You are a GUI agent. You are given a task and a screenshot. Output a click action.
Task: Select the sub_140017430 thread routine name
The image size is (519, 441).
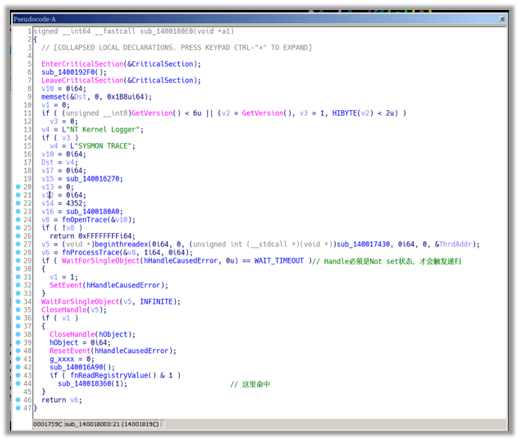[x=363, y=244]
